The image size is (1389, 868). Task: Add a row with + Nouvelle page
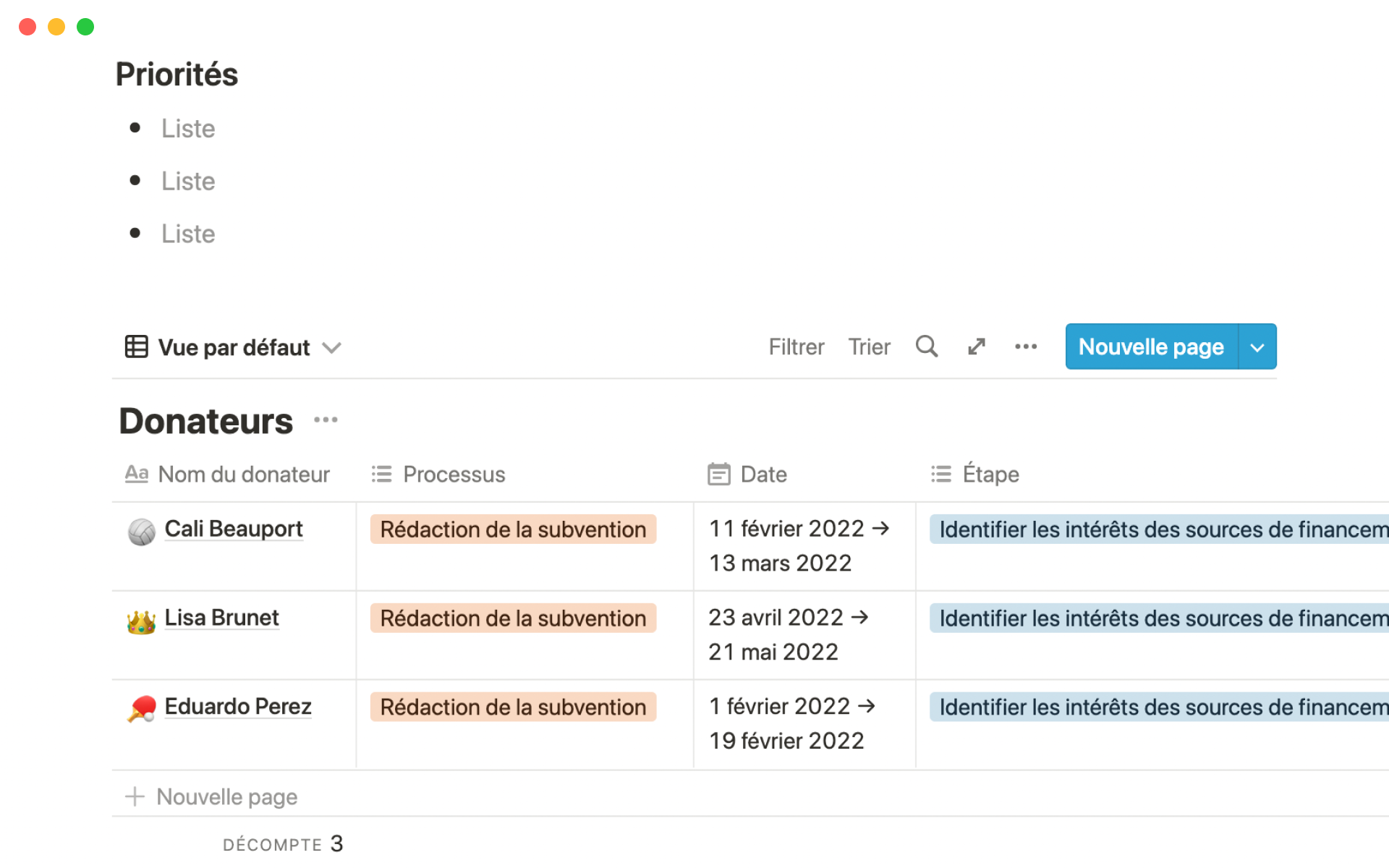pyautogui.click(x=226, y=796)
